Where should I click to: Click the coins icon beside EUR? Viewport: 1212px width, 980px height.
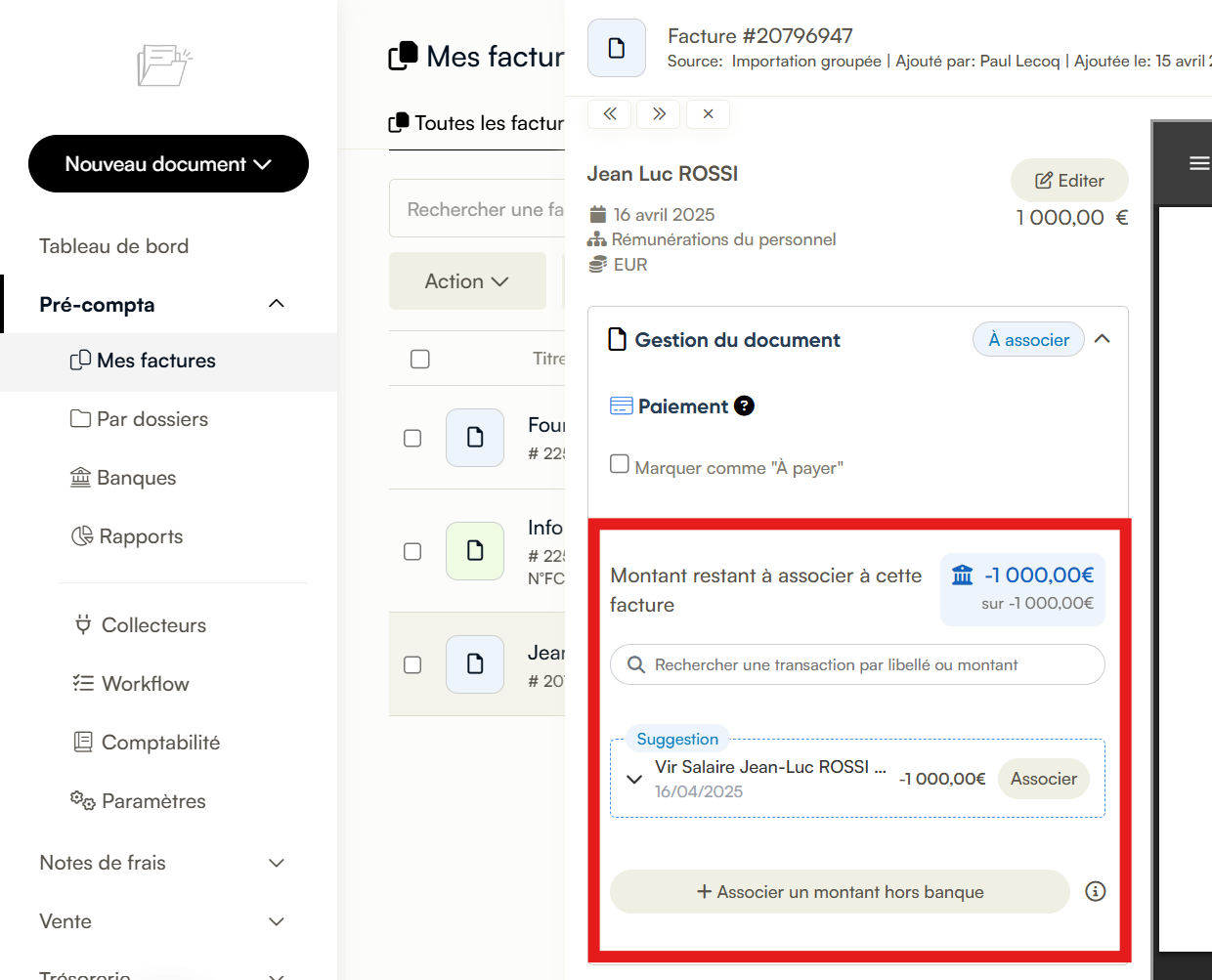coord(598,265)
